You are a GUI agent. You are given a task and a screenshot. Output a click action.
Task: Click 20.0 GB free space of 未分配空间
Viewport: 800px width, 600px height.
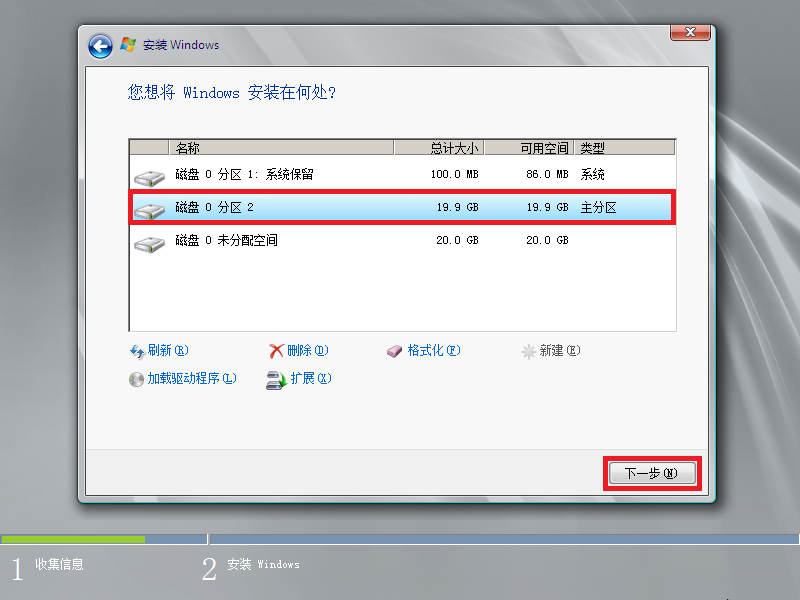tap(547, 240)
